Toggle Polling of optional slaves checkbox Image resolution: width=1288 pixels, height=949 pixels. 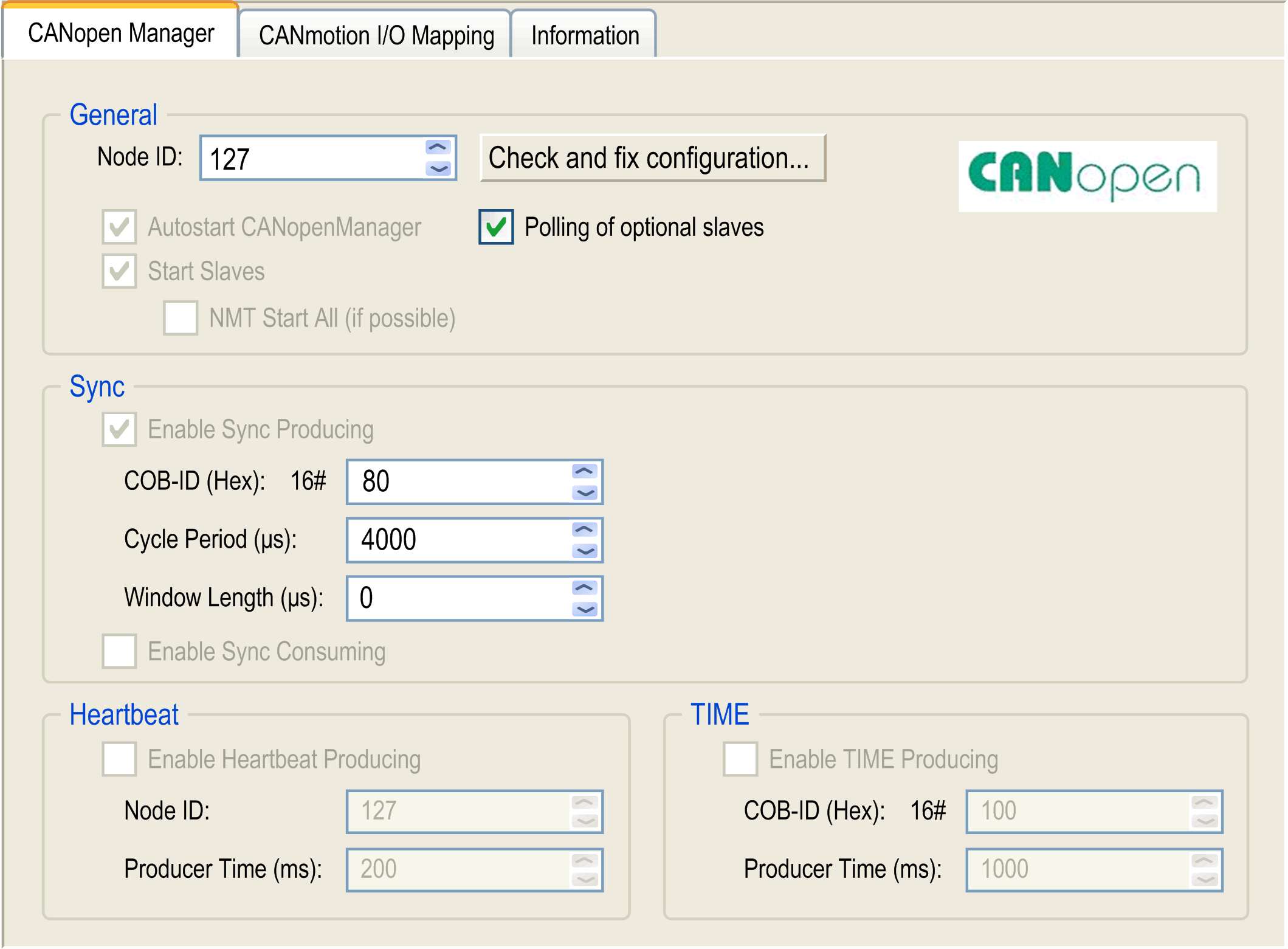click(496, 227)
